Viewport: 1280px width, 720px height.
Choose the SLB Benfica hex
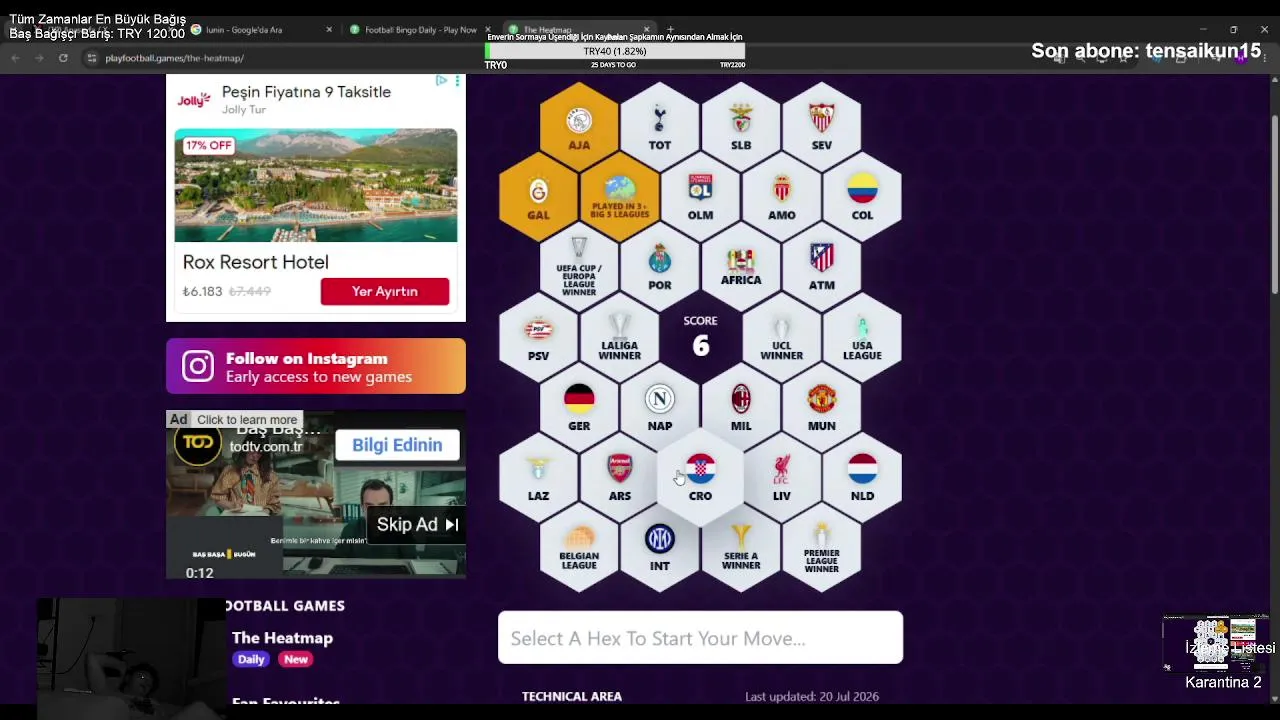[741, 127]
